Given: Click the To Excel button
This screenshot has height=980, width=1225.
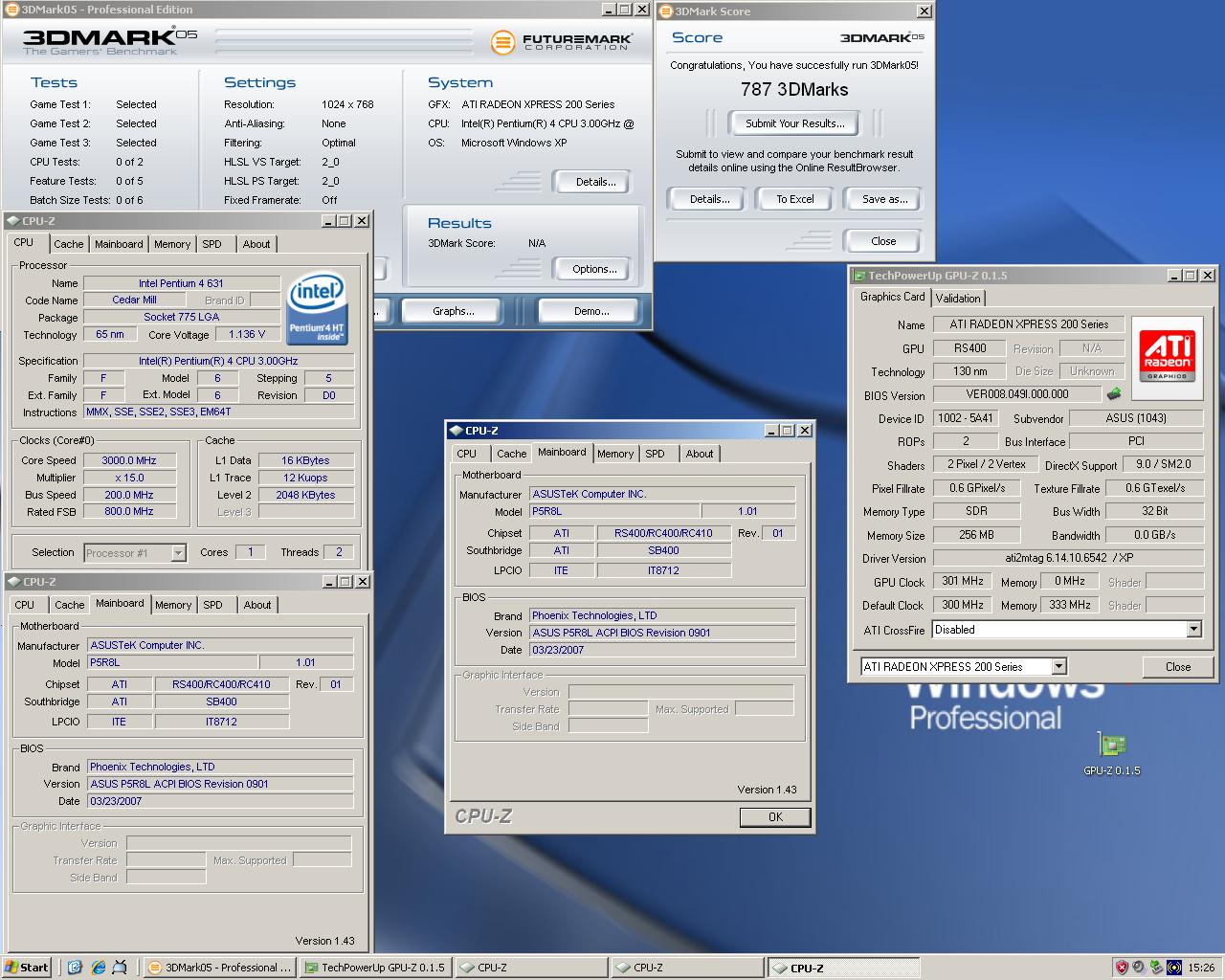Looking at the screenshot, I should pos(795,199).
